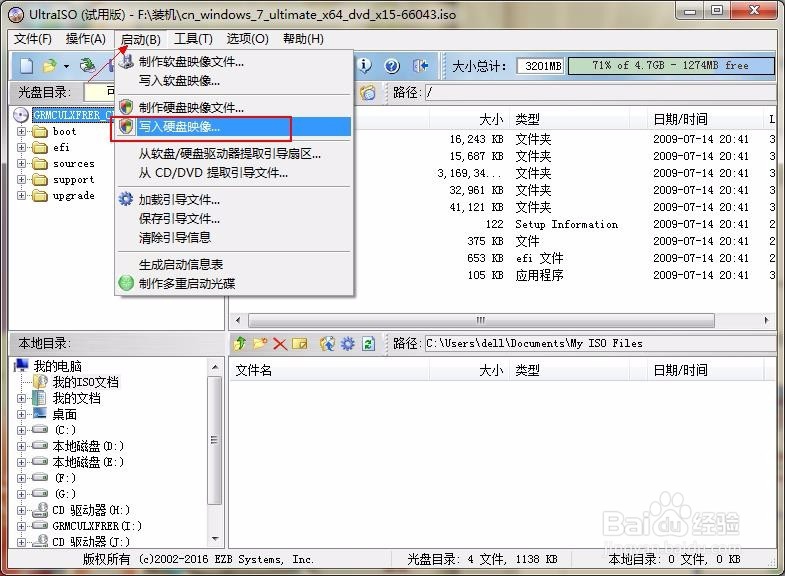Click the upper 路径 field showing /
The width and height of the screenshot is (785, 576).
[600, 92]
